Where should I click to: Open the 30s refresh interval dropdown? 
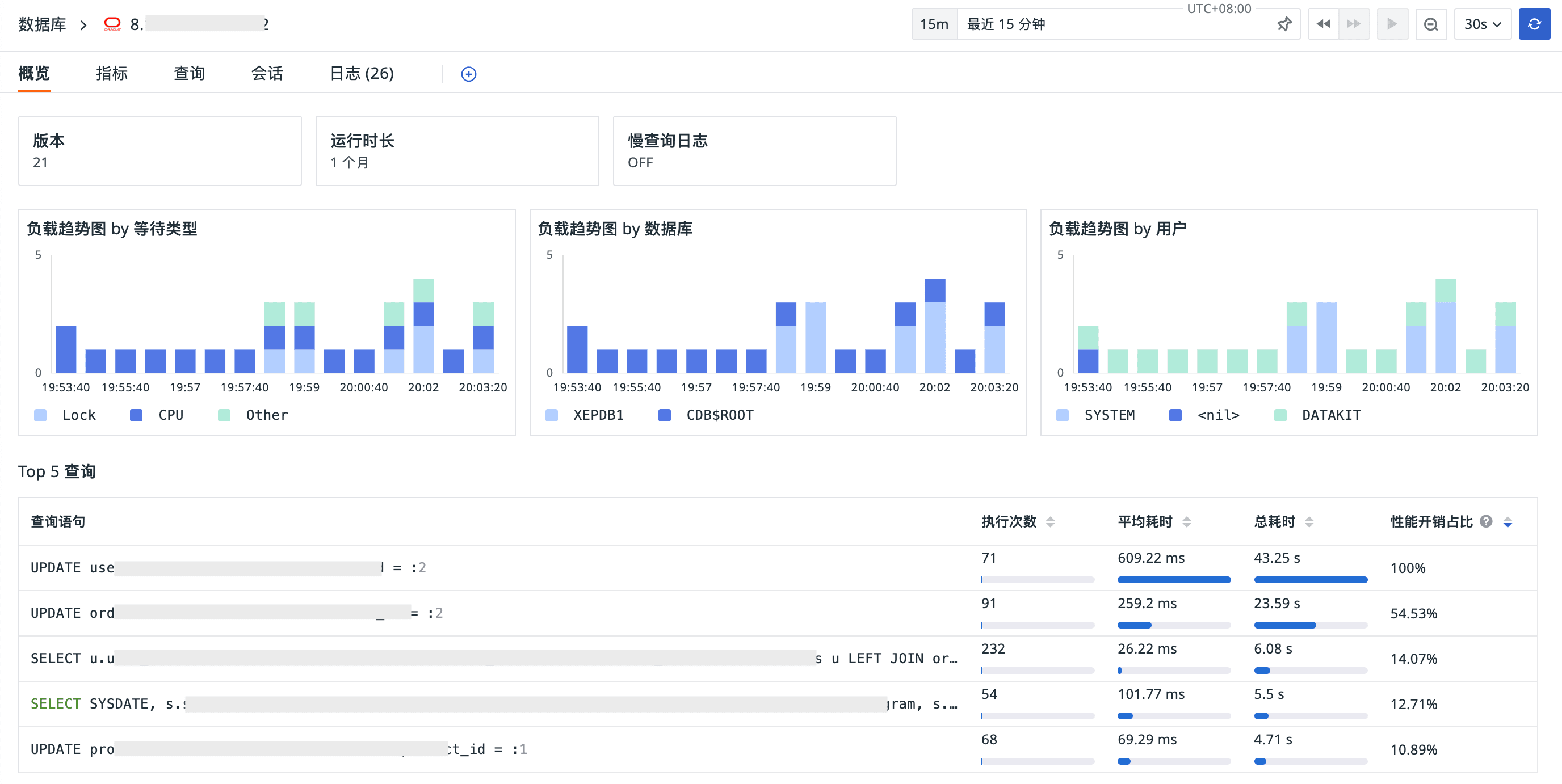1482,24
